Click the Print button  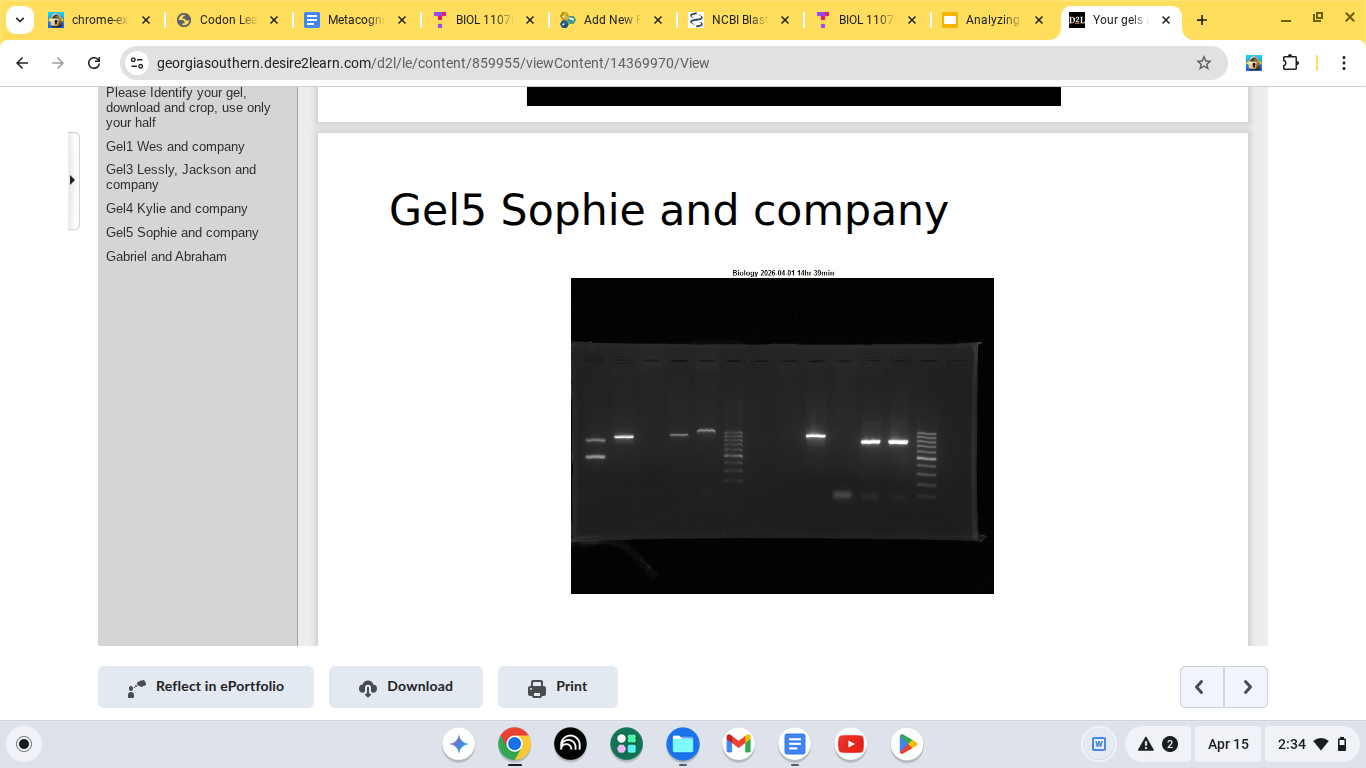pyautogui.click(x=558, y=687)
